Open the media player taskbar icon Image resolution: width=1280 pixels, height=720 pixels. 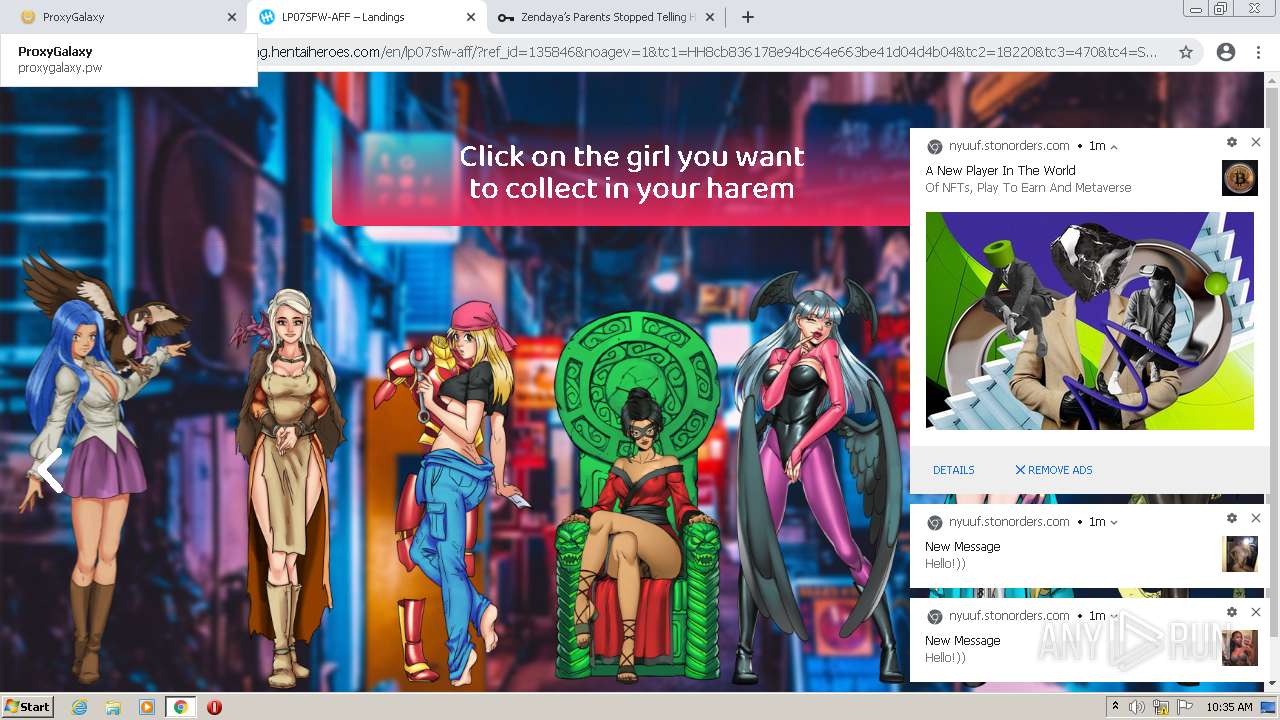click(146, 707)
